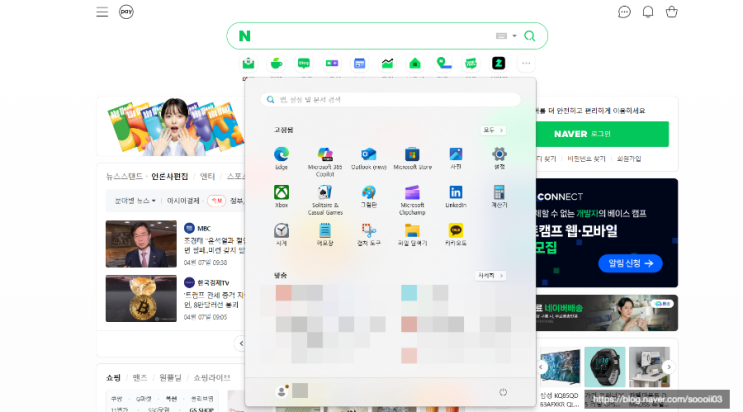743x412 pixels.
Task: Open 네이버배송 banner
Action: pos(607,313)
